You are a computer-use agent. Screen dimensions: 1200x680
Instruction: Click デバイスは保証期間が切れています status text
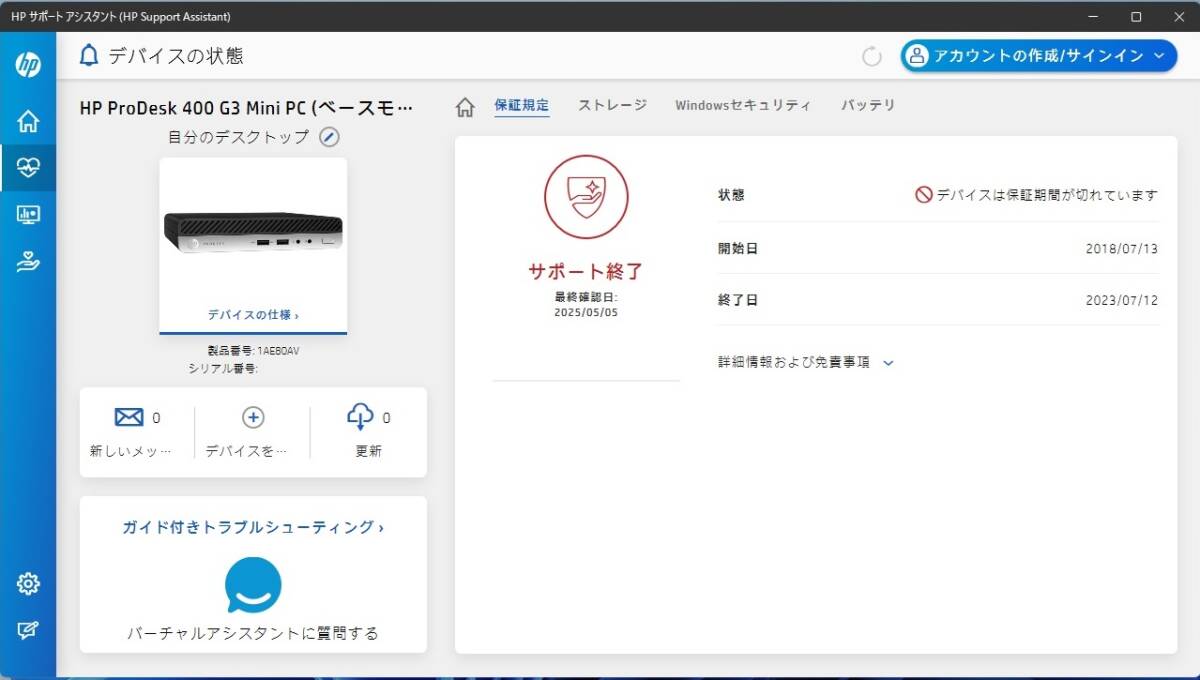point(1047,195)
